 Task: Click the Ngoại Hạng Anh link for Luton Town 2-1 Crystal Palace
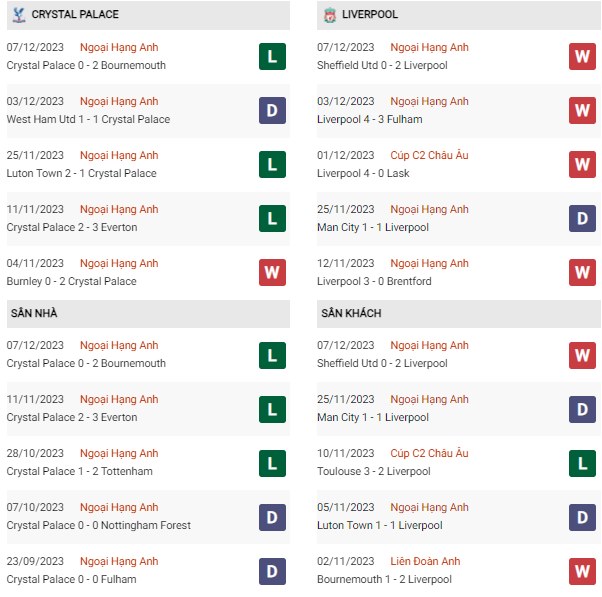[x=119, y=155]
